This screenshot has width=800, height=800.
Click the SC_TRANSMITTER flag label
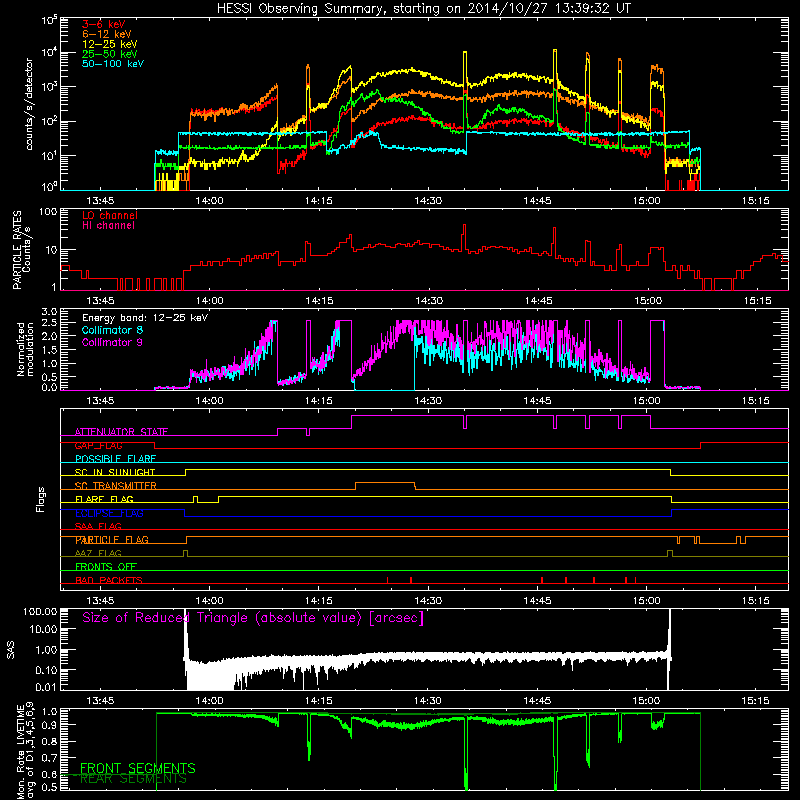116,485
